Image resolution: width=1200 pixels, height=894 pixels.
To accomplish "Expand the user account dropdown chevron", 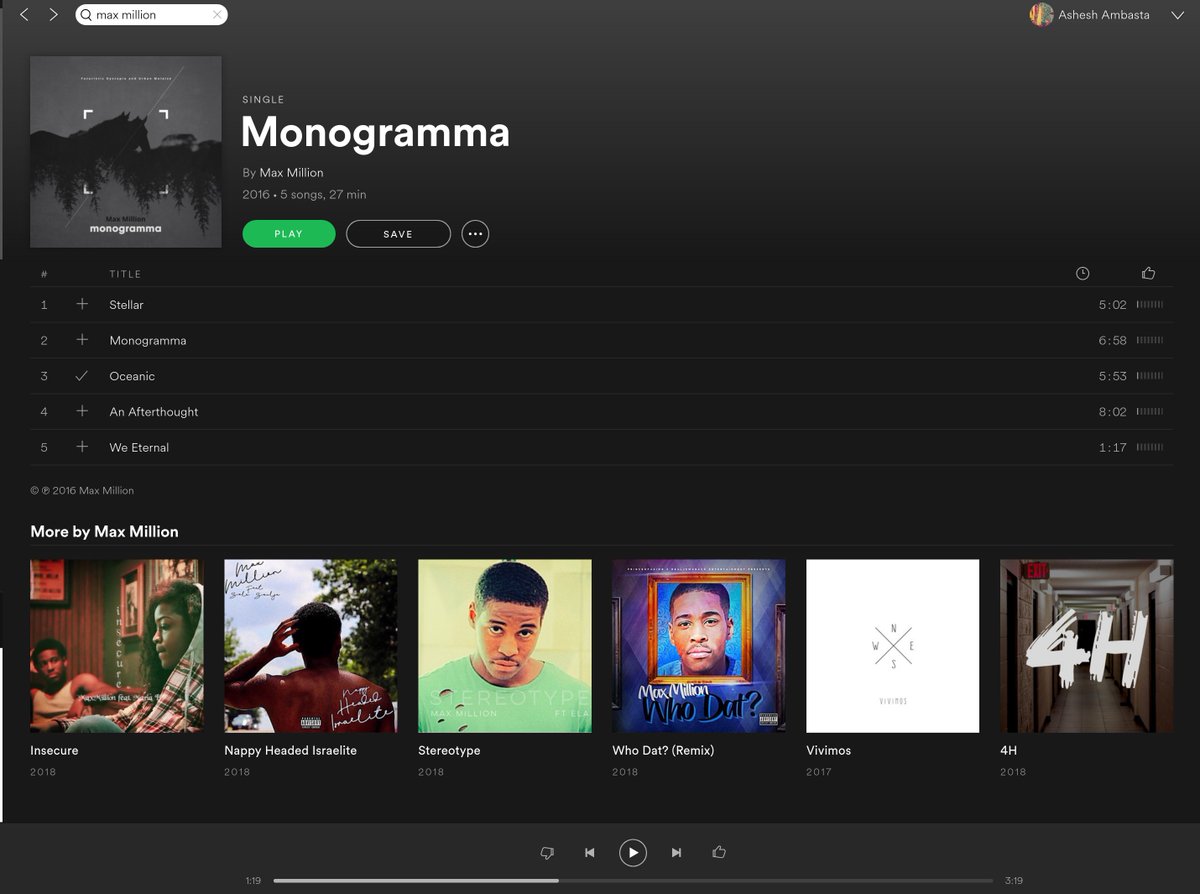I will (x=1177, y=15).
